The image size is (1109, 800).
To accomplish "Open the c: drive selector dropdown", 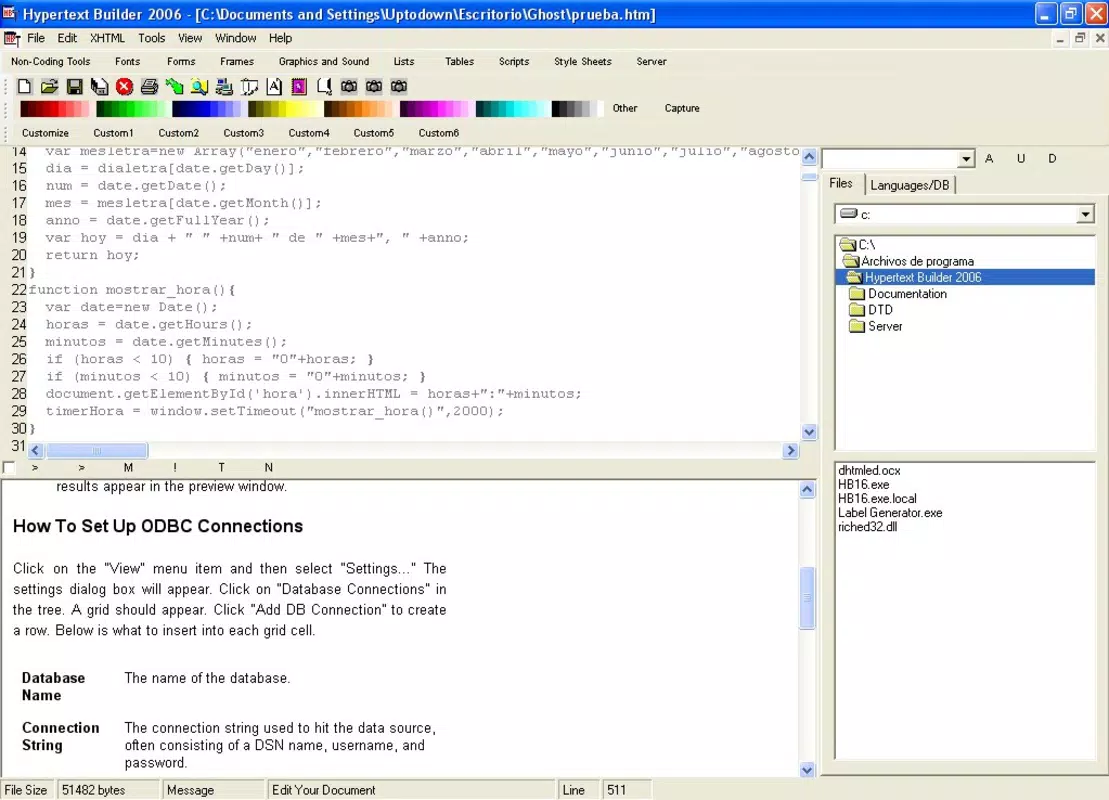I will pos(1085,214).
